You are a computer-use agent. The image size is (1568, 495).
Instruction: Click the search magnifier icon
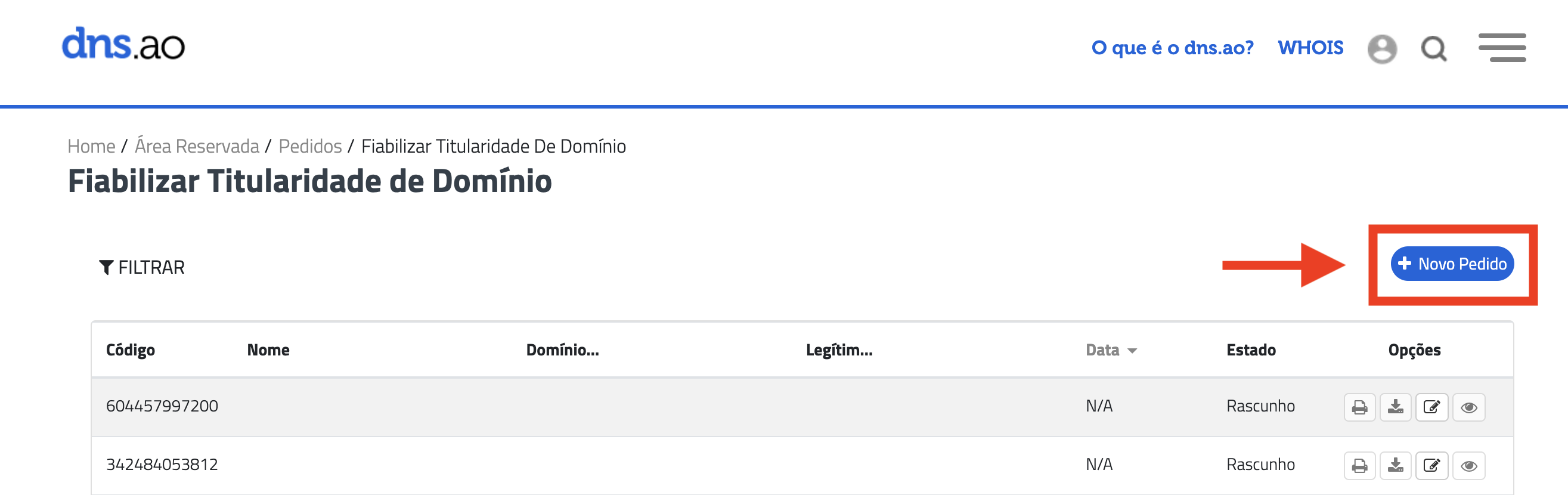pos(1433,49)
